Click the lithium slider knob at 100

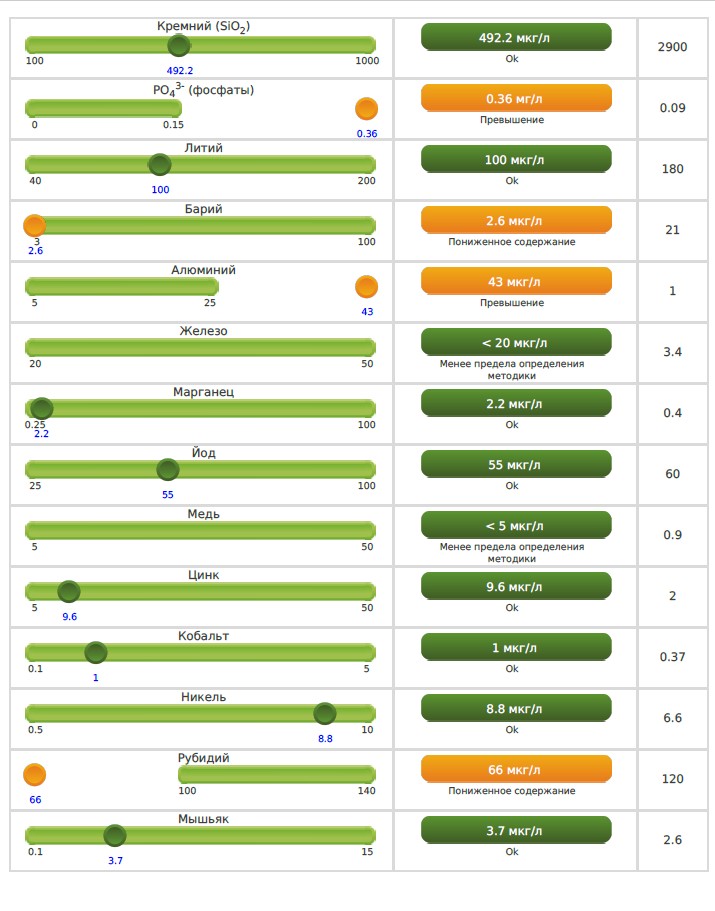click(x=159, y=165)
